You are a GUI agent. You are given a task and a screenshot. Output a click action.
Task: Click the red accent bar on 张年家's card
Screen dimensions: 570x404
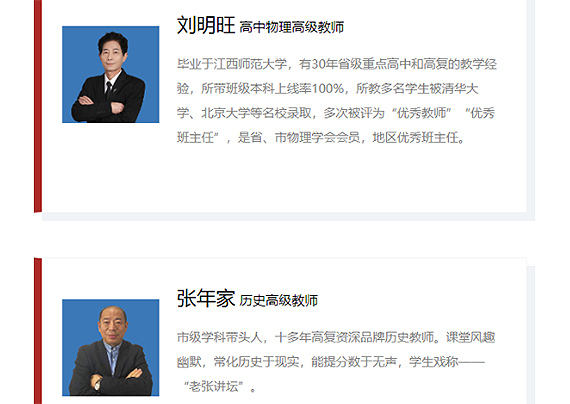pyautogui.click(x=38, y=331)
